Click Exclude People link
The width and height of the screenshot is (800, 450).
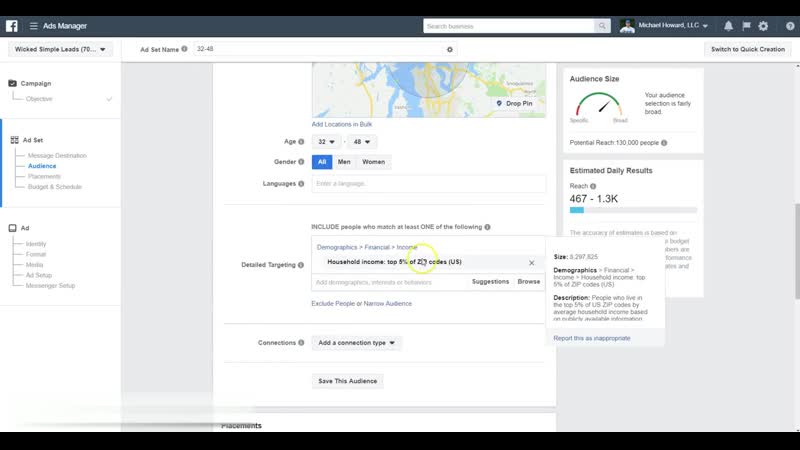(x=333, y=304)
